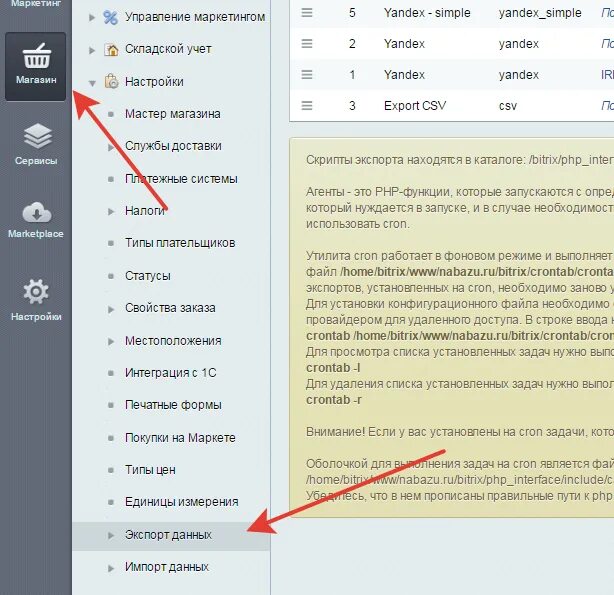Click the csv file cell
The width and height of the screenshot is (614, 595).
pos(508,106)
